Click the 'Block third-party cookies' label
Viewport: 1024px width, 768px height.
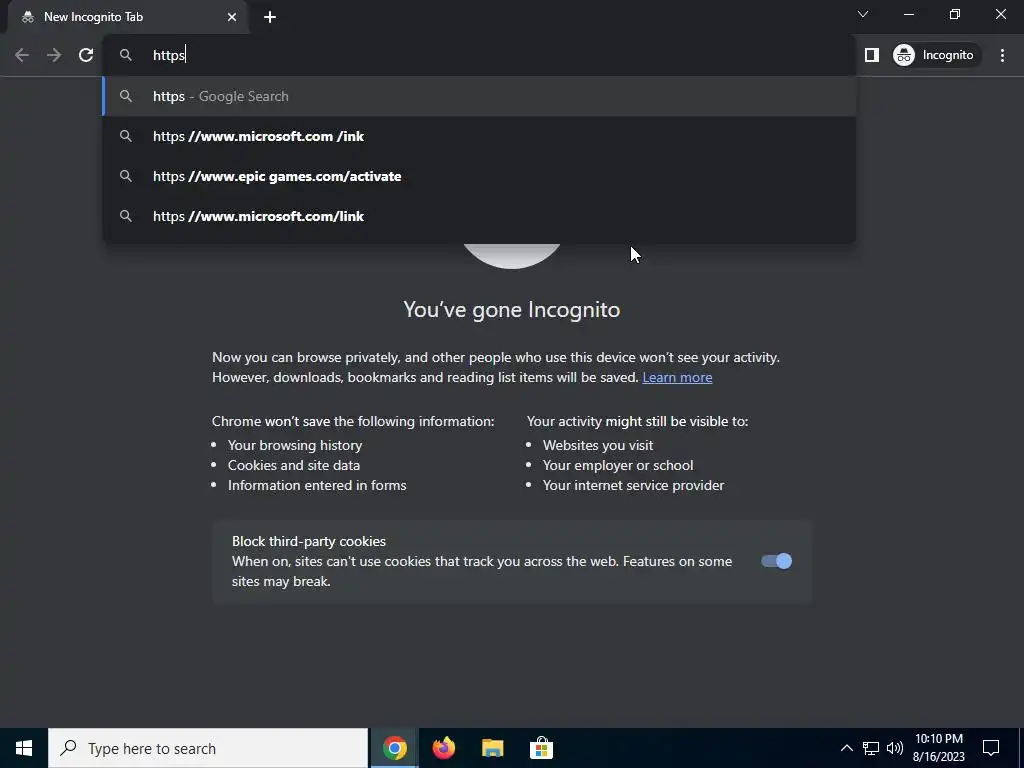click(309, 541)
